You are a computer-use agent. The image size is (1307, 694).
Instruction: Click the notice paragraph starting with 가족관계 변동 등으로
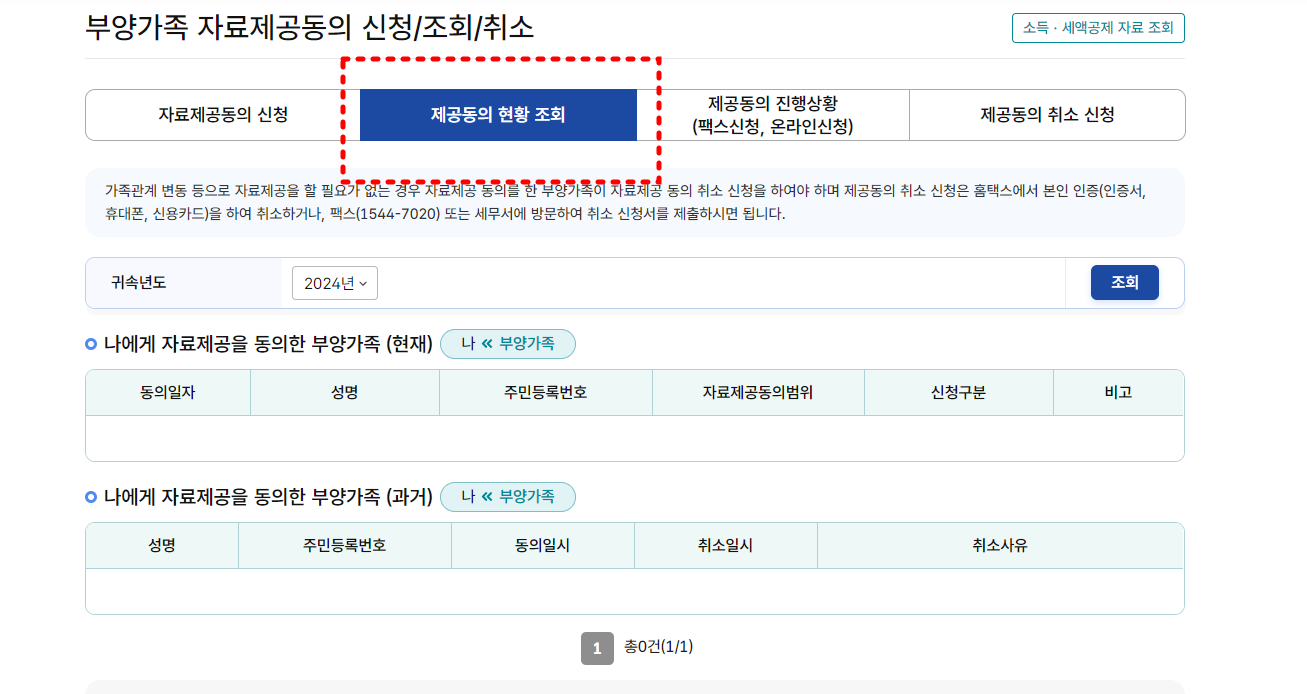tap(626, 202)
